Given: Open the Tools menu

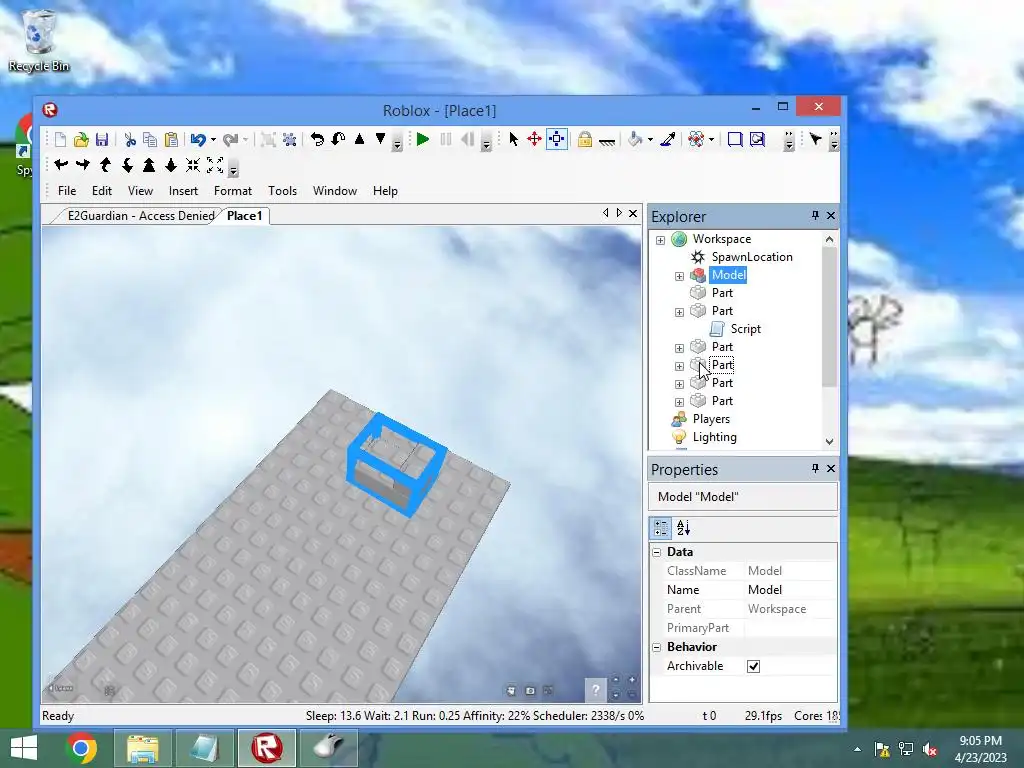Looking at the screenshot, I should (x=283, y=191).
